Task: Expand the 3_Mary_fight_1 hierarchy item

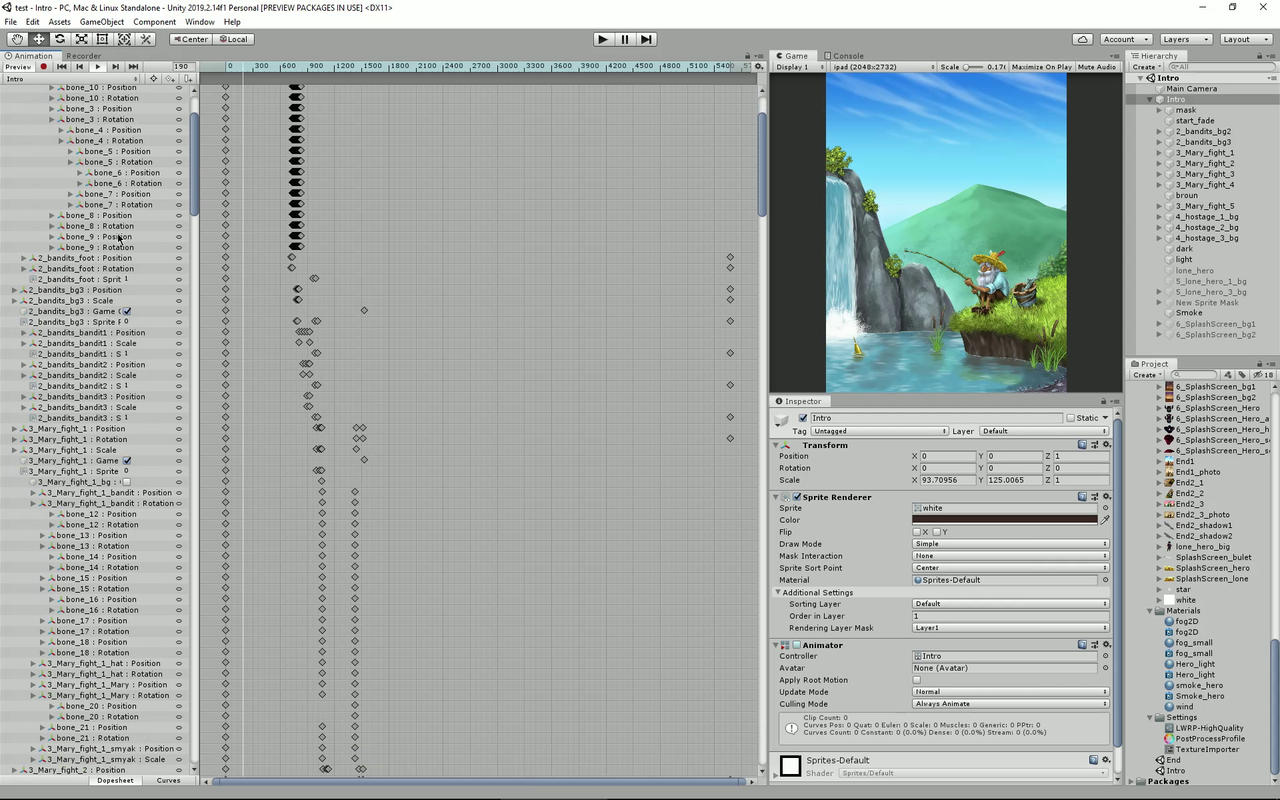Action: click(x=1160, y=152)
